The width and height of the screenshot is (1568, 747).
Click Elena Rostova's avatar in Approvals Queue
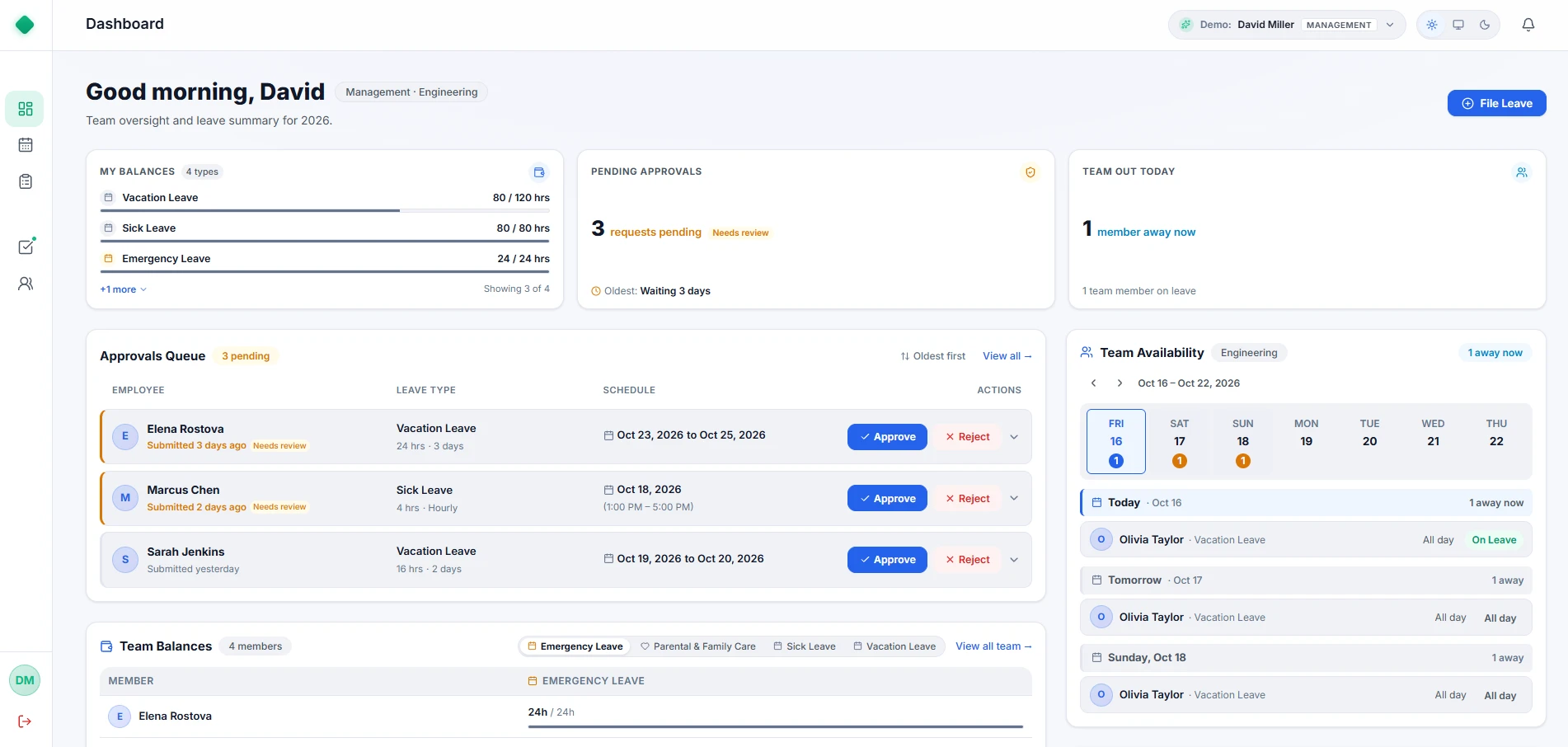click(125, 436)
